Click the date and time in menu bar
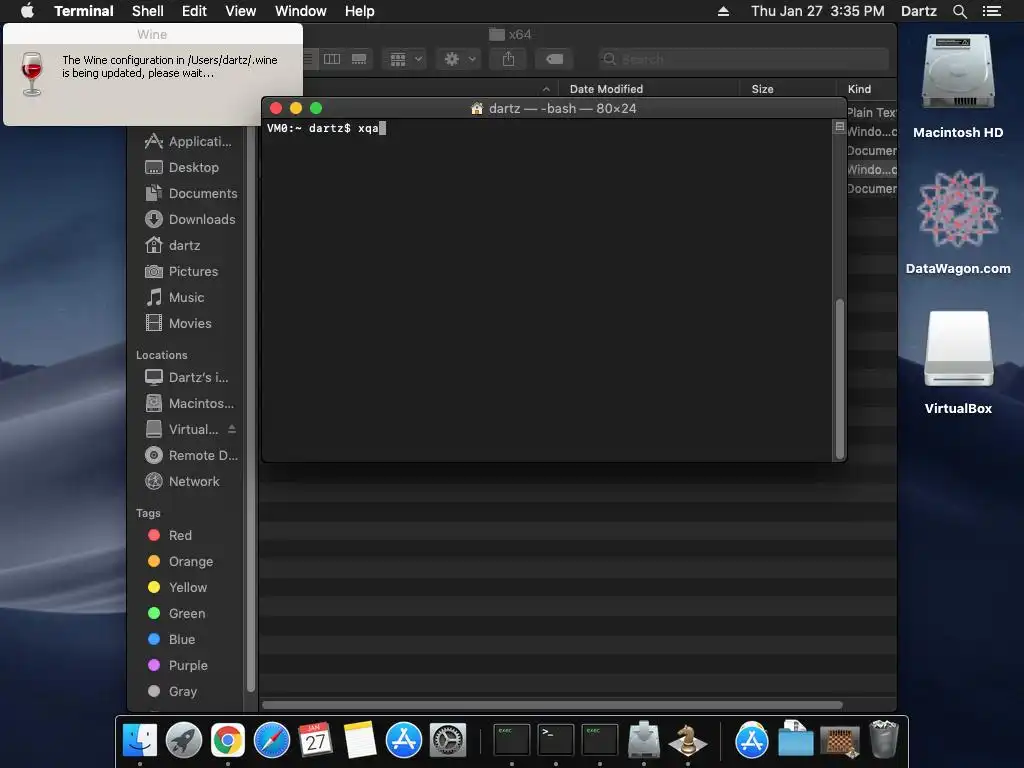This screenshot has height=768, width=1024. pos(818,11)
